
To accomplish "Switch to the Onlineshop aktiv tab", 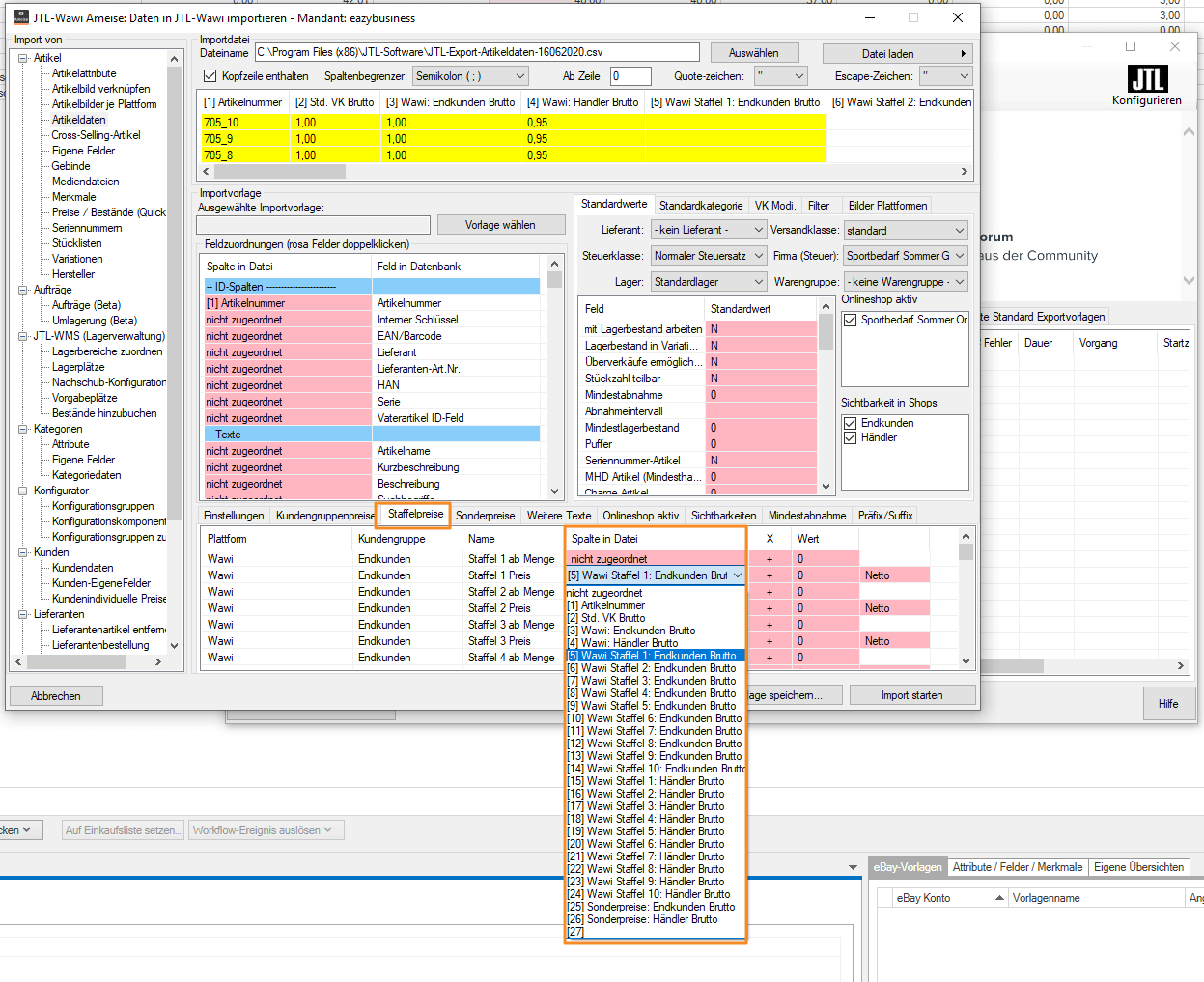I will point(641,516).
